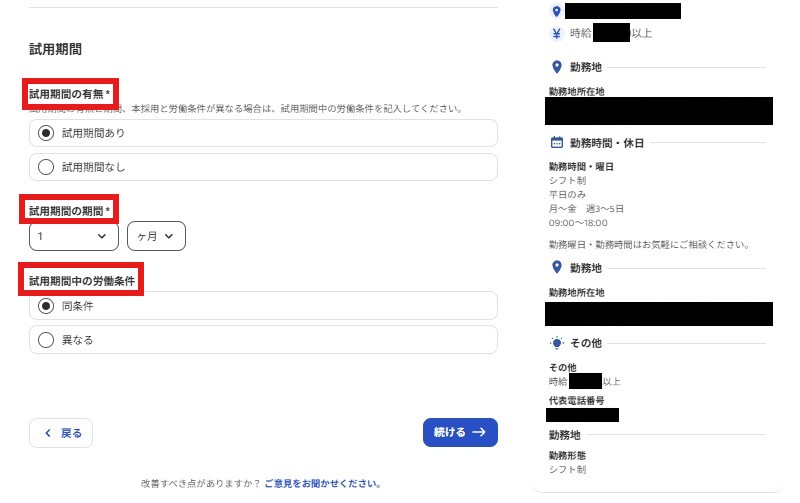This screenshot has width=800, height=503.
Task: Click the right arrow icon in 続ける
Action: coord(479,432)
